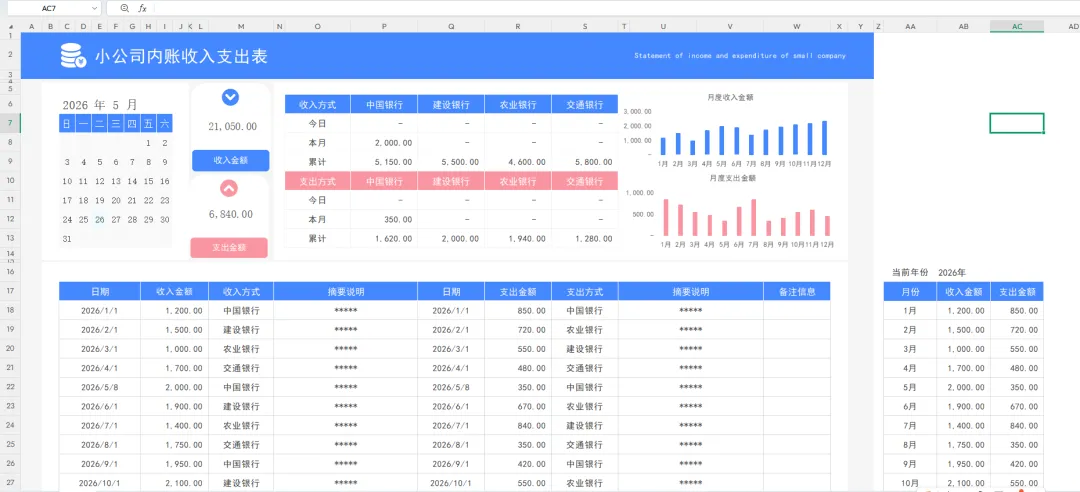Click the May bar in monthly income chart

click(722, 141)
